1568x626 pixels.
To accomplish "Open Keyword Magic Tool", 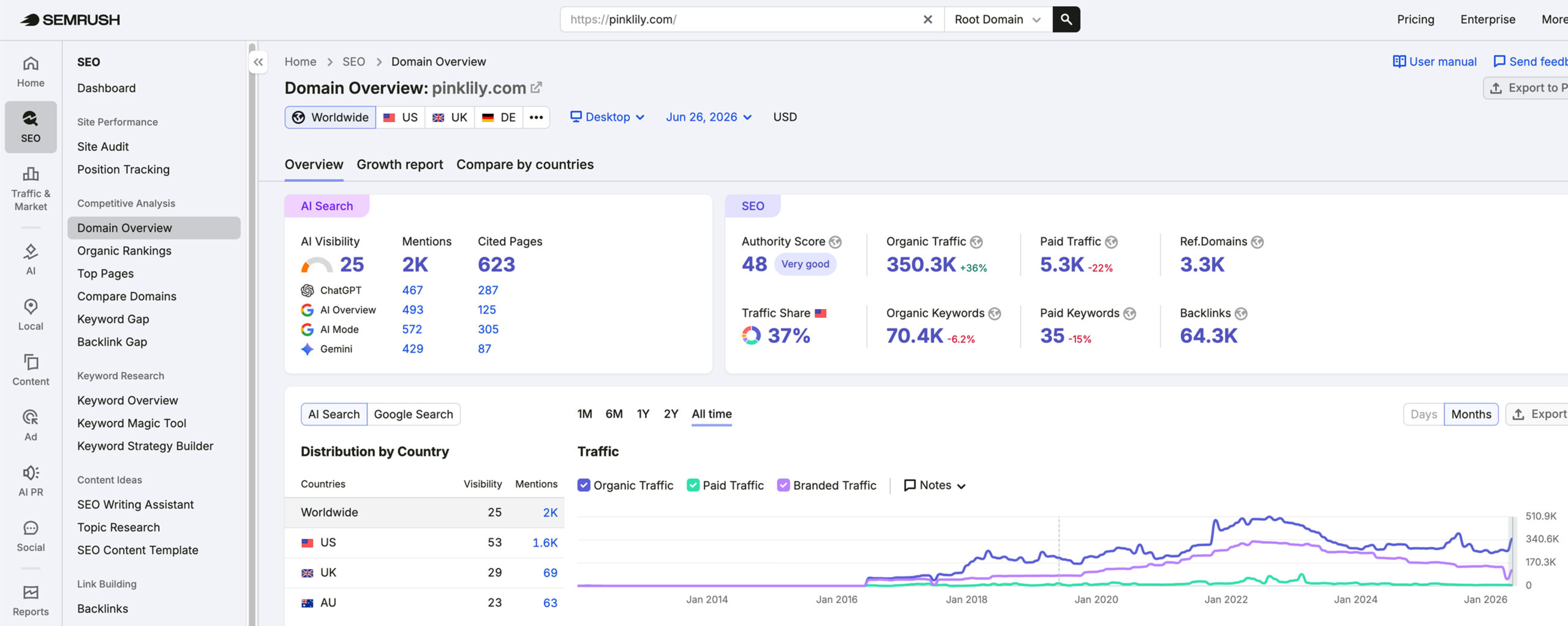I will coord(132,423).
